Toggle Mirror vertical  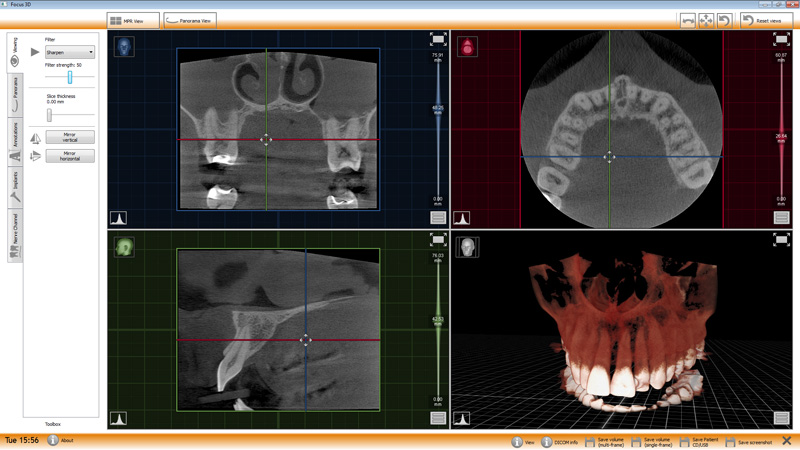point(70,137)
